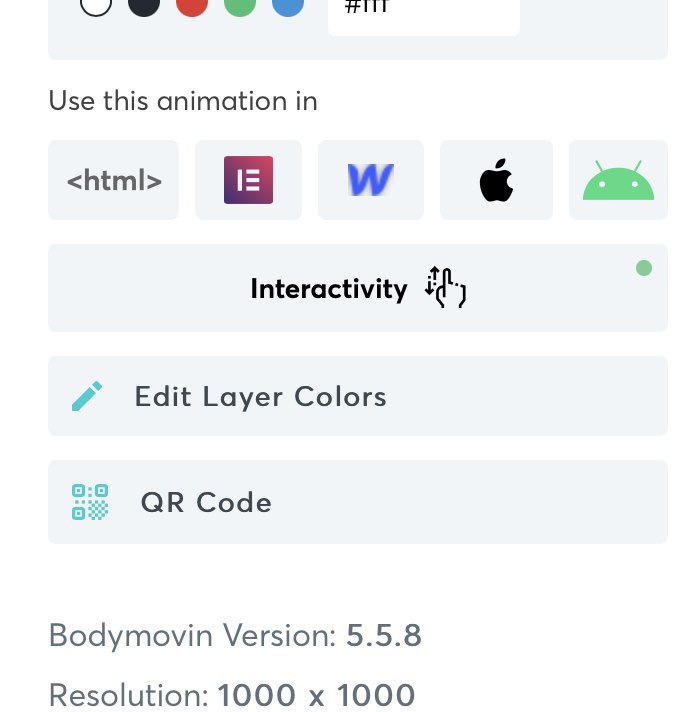Screen dimensions: 698x712
Task: Click the pencil icon beside Edit Layer Colors
Action: [87, 396]
